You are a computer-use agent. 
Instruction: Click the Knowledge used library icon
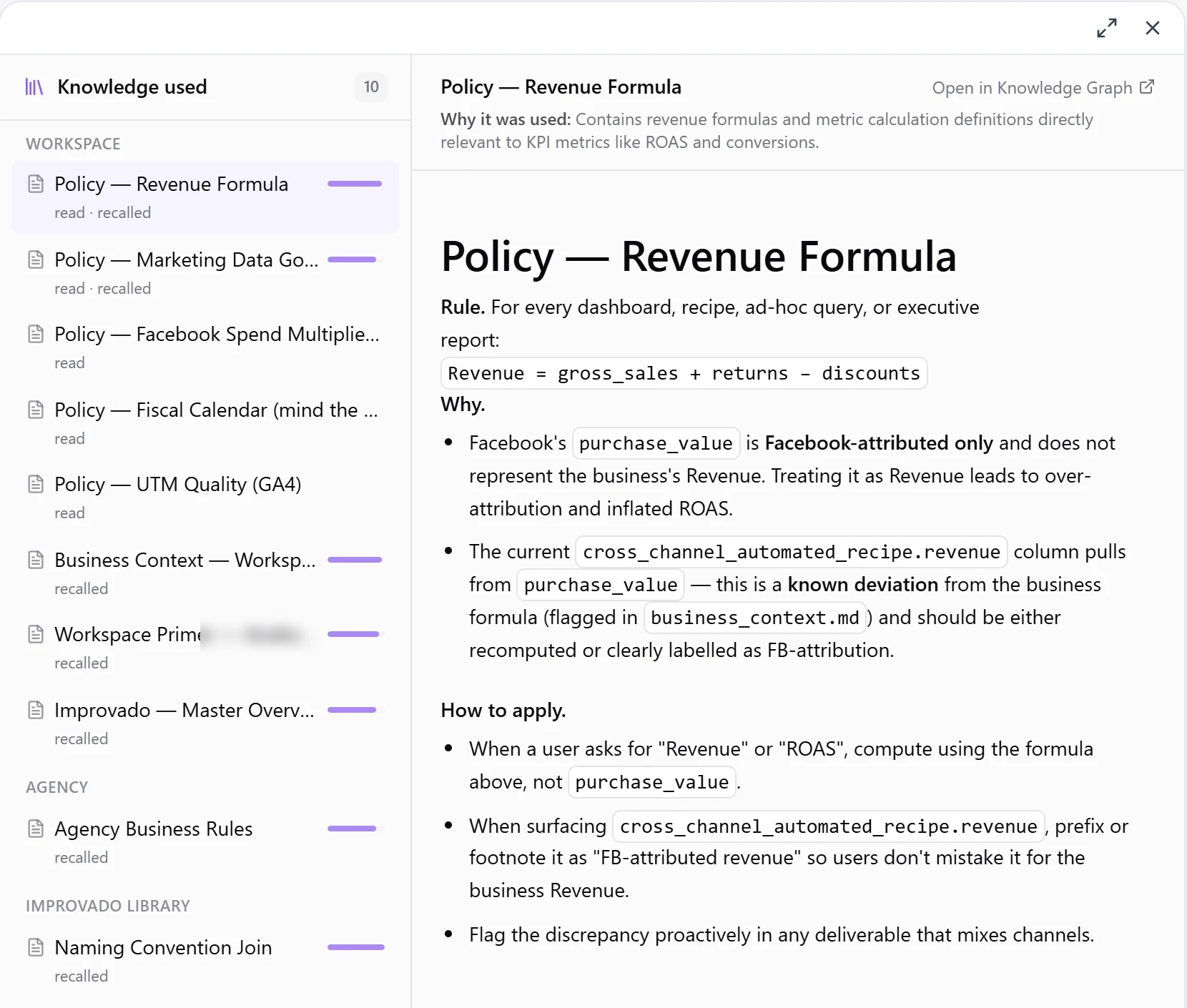pyautogui.click(x=34, y=87)
